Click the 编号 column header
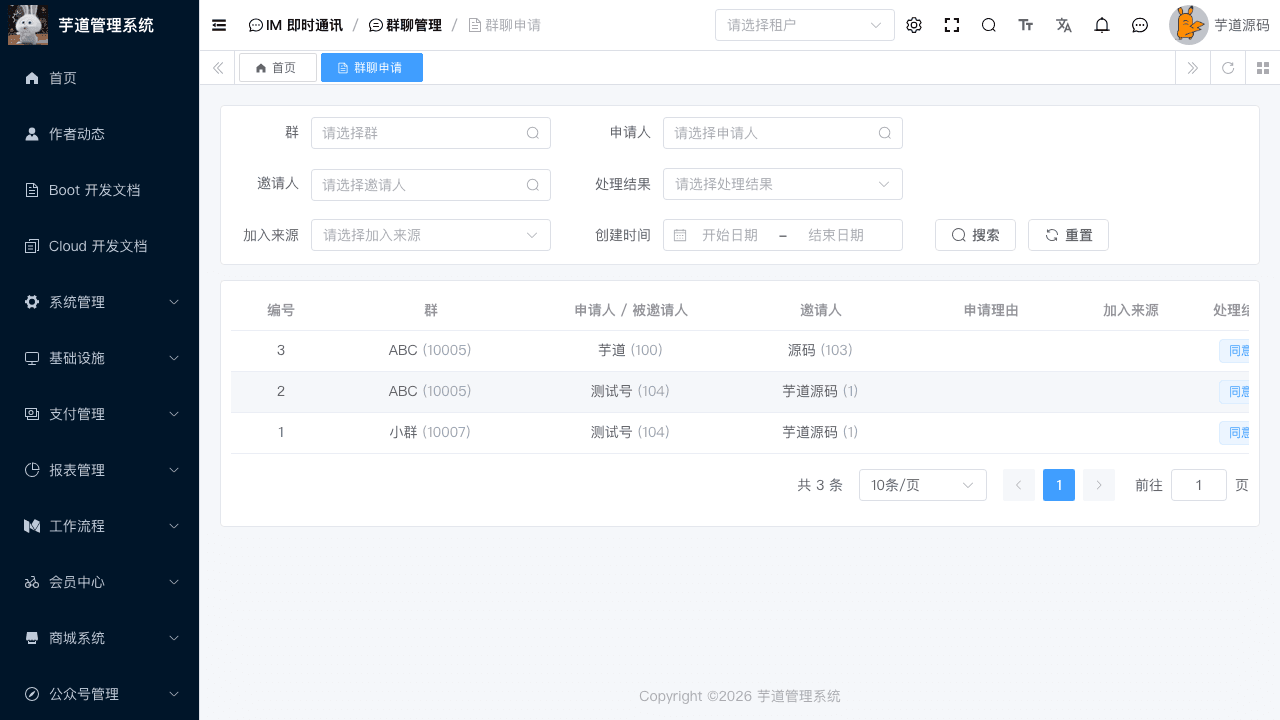Image resolution: width=1280 pixels, height=720 pixels. tap(281, 310)
